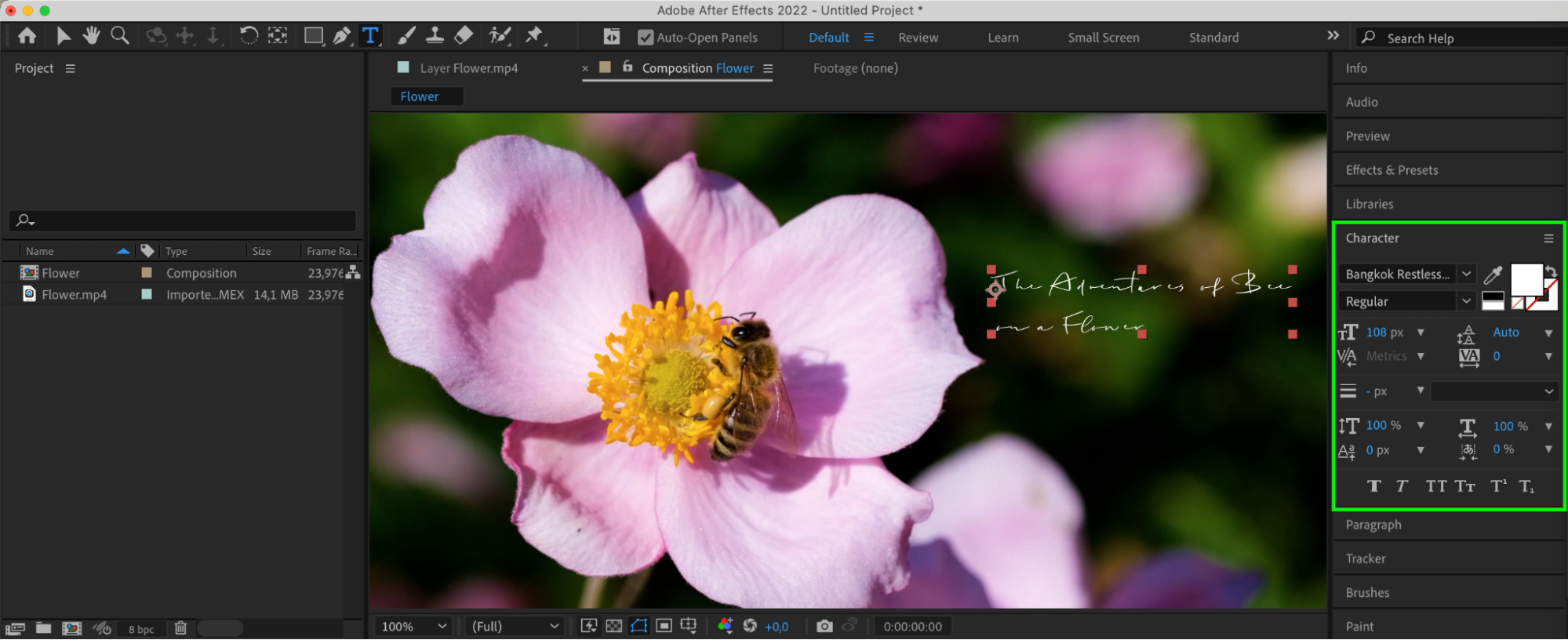
Task: Open the Regular font style dropdown
Action: click(1466, 301)
